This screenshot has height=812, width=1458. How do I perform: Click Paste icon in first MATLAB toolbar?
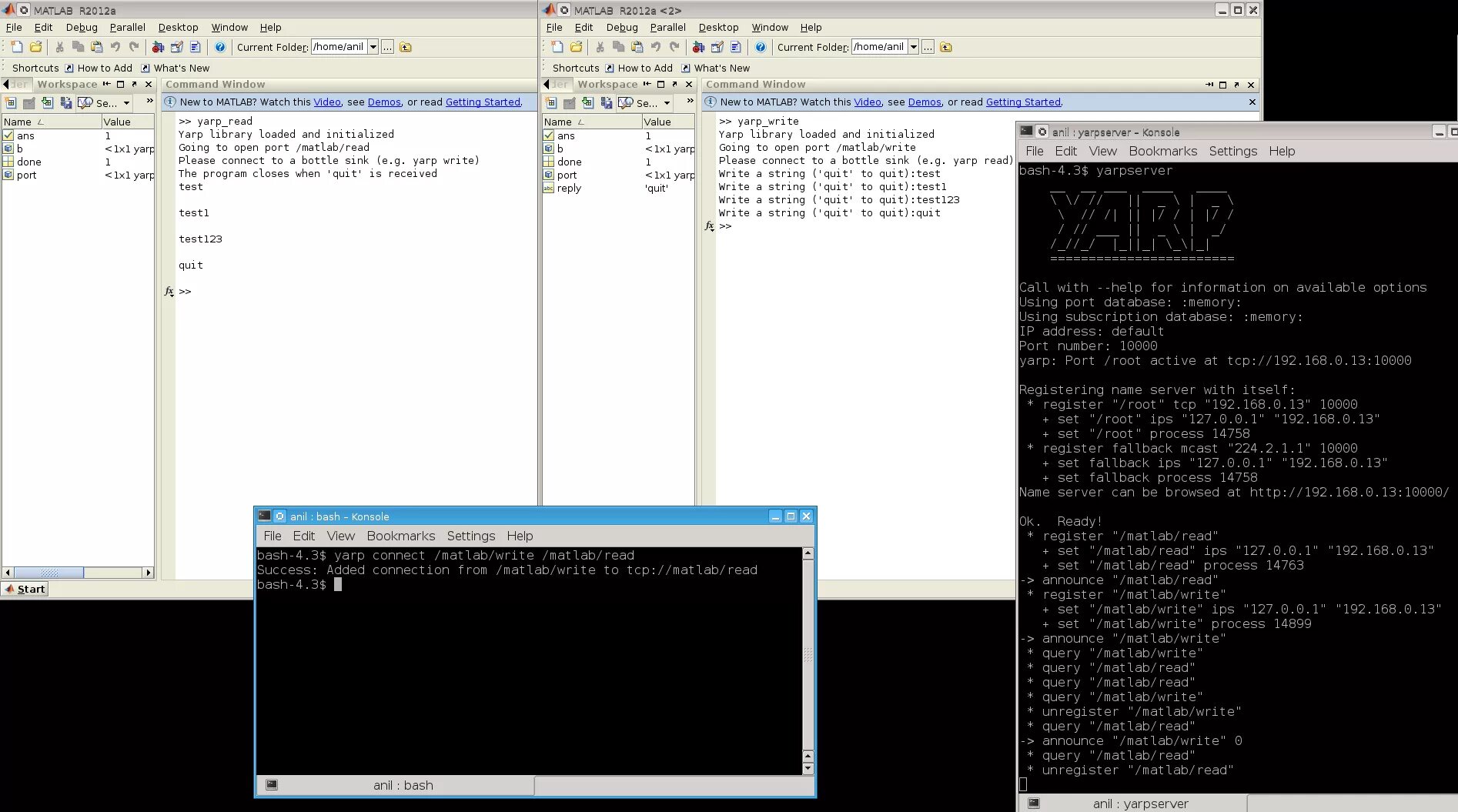click(x=96, y=47)
